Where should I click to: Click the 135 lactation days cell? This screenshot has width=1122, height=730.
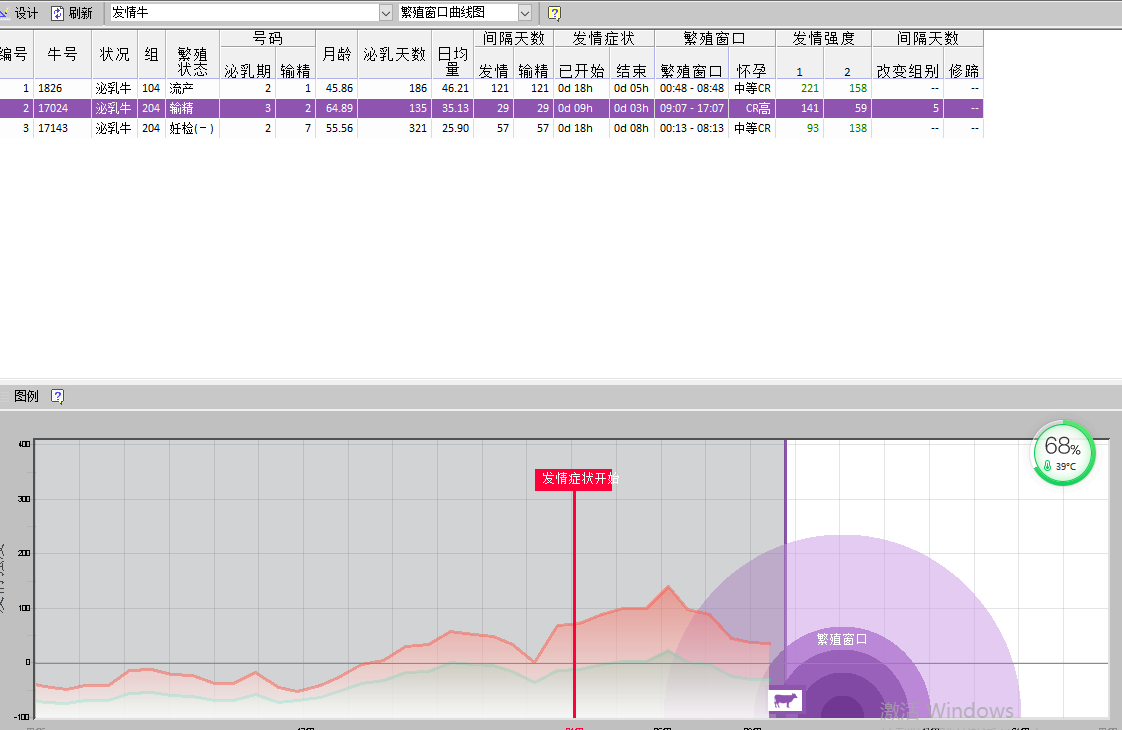[x=394, y=108]
